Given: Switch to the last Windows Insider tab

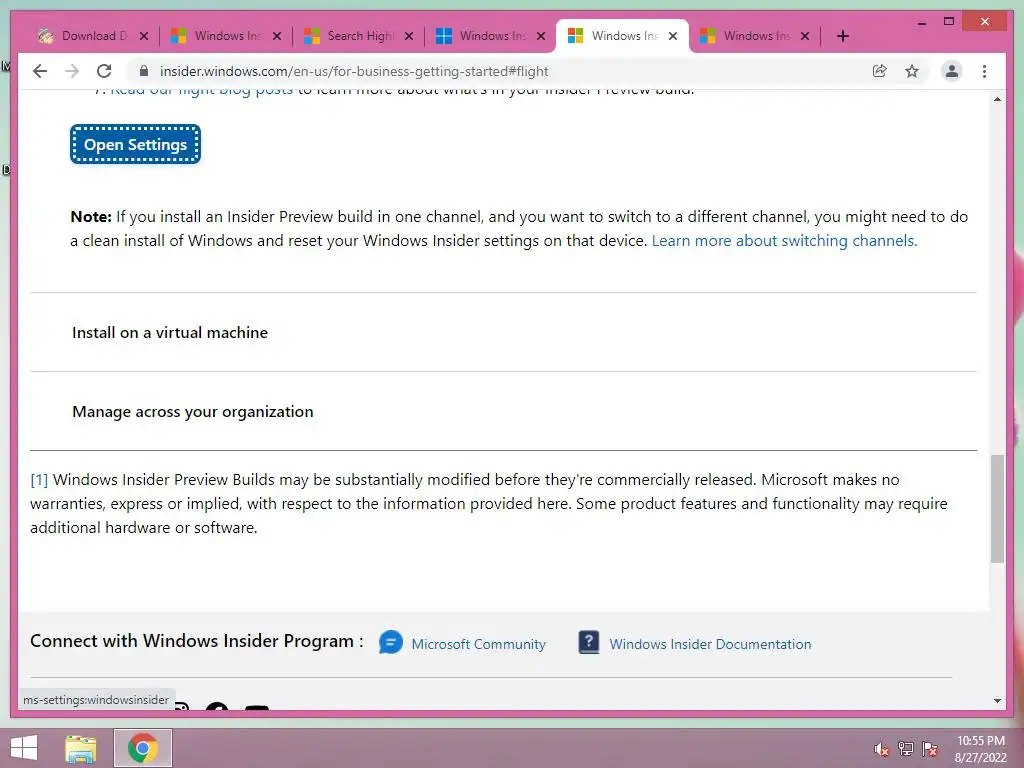Looking at the screenshot, I should (754, 36).
